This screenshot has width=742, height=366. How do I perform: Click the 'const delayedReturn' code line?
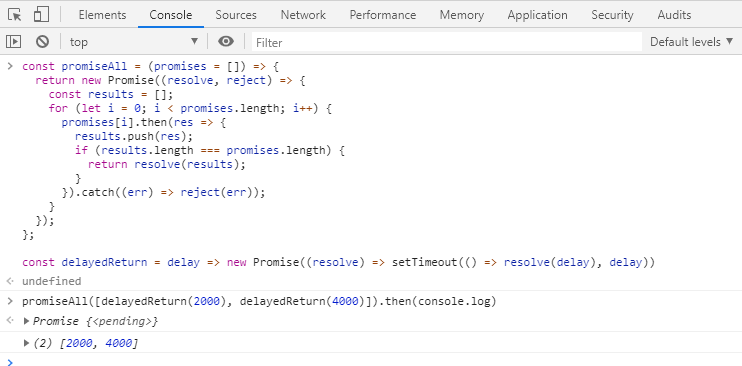click(x=338, y=262)
